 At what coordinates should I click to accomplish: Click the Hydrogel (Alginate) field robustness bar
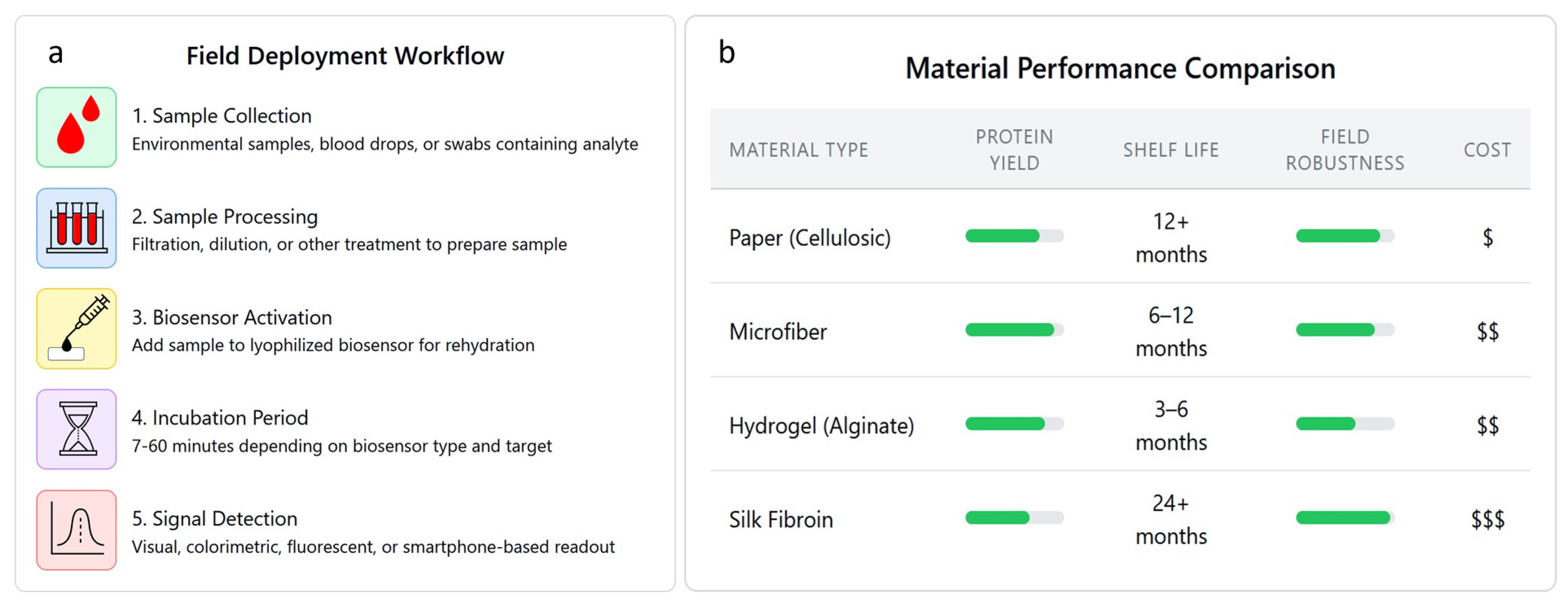(1344, 424)
